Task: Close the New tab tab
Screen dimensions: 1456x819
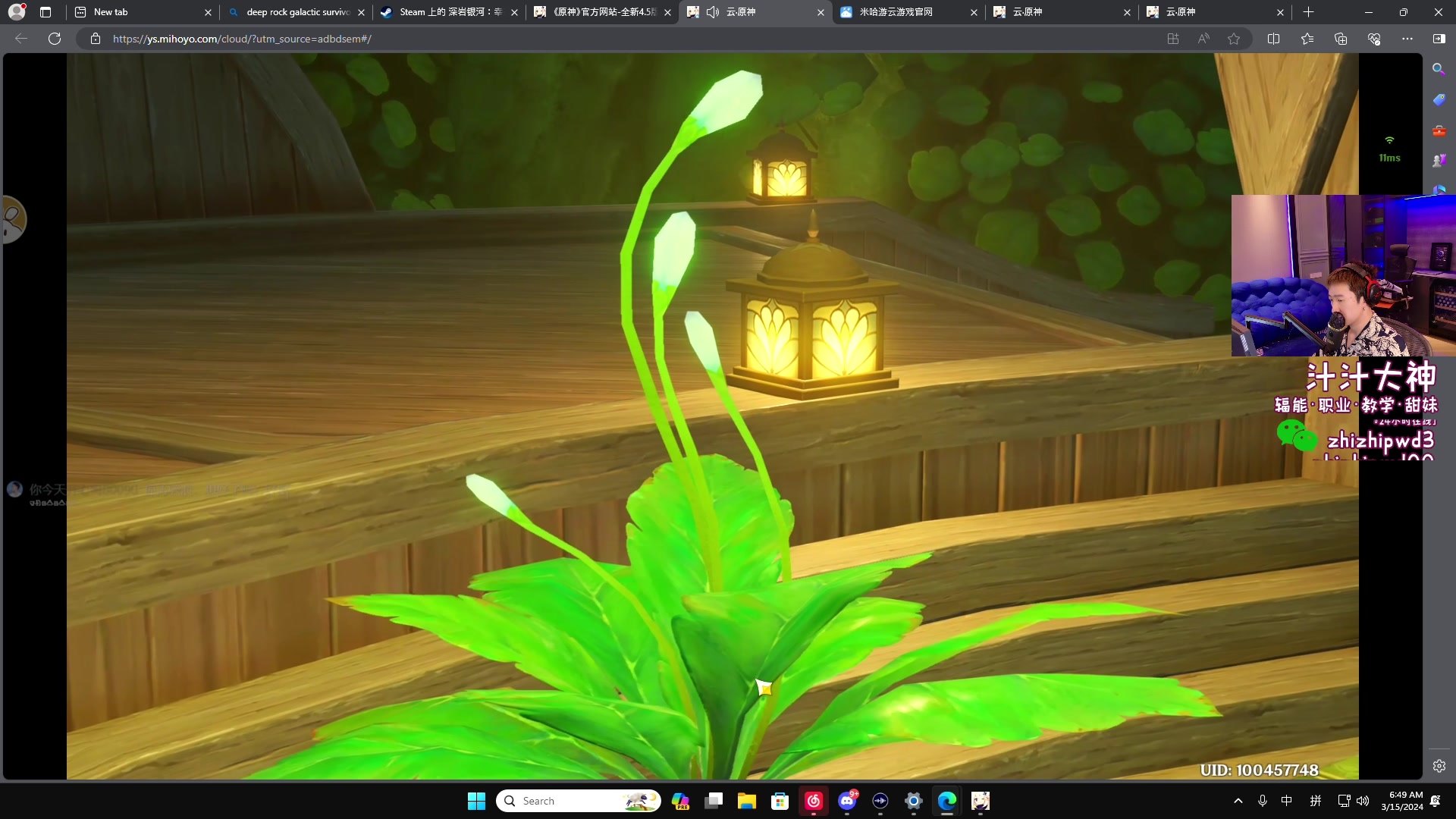Action: [208, 12]
